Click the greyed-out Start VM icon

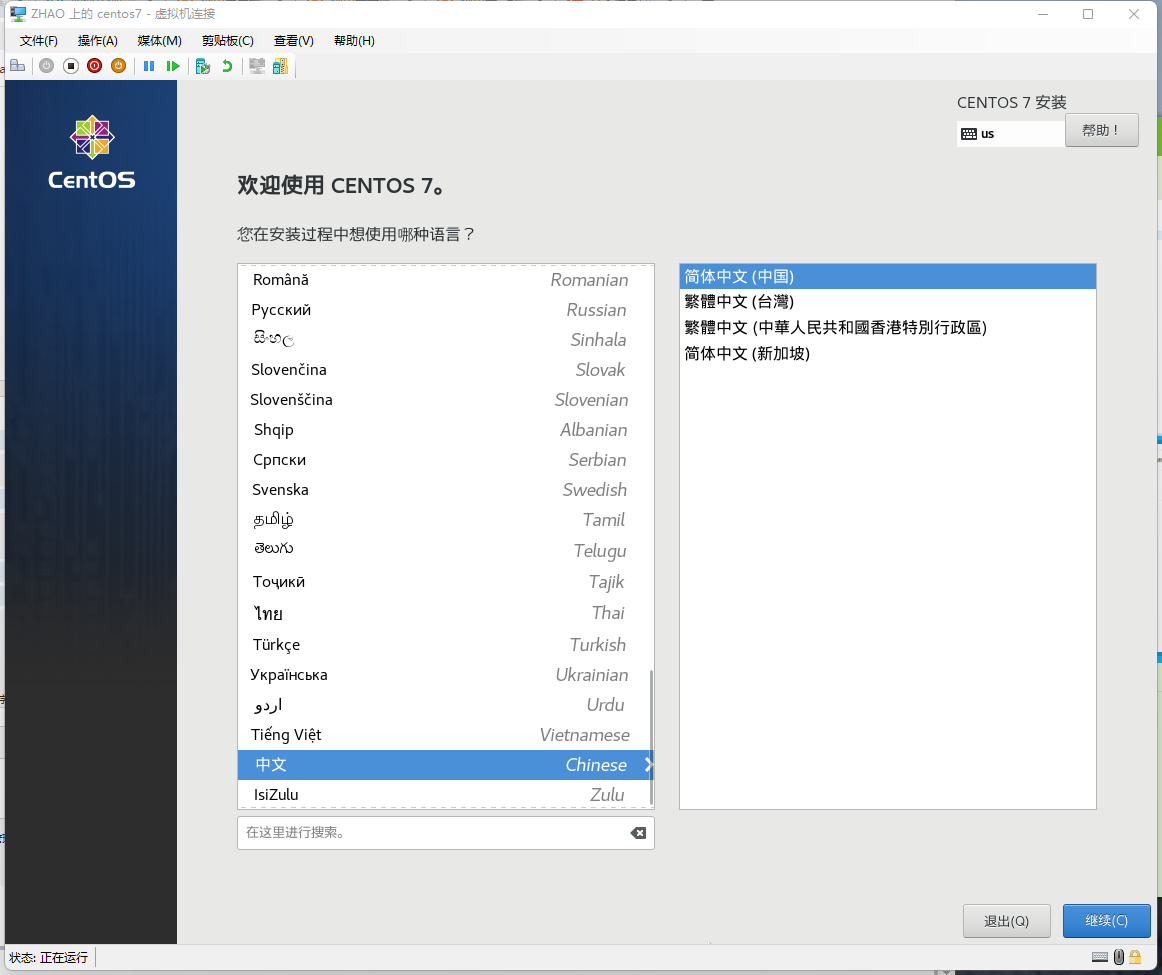(x=47, y=66)
